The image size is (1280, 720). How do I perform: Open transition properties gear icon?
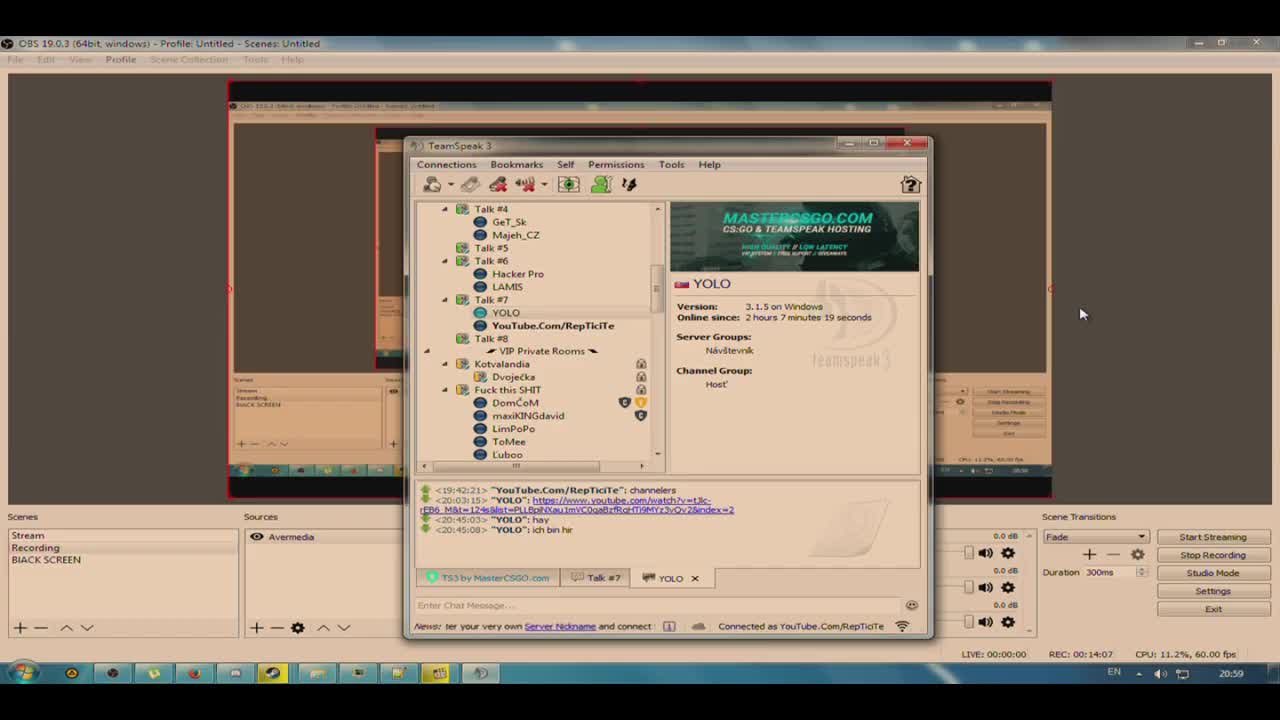click(x=1137, y=554)
